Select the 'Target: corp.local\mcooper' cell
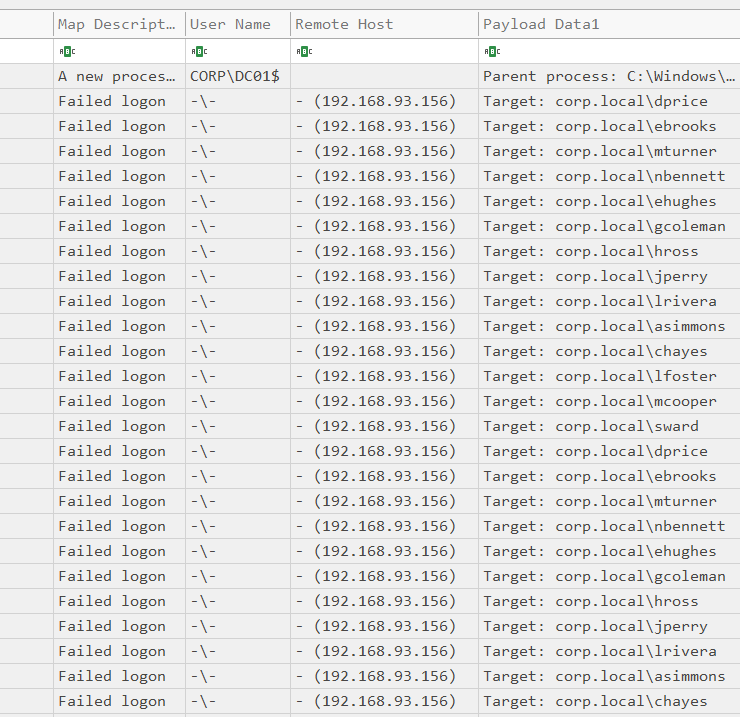 click(609, 401)
